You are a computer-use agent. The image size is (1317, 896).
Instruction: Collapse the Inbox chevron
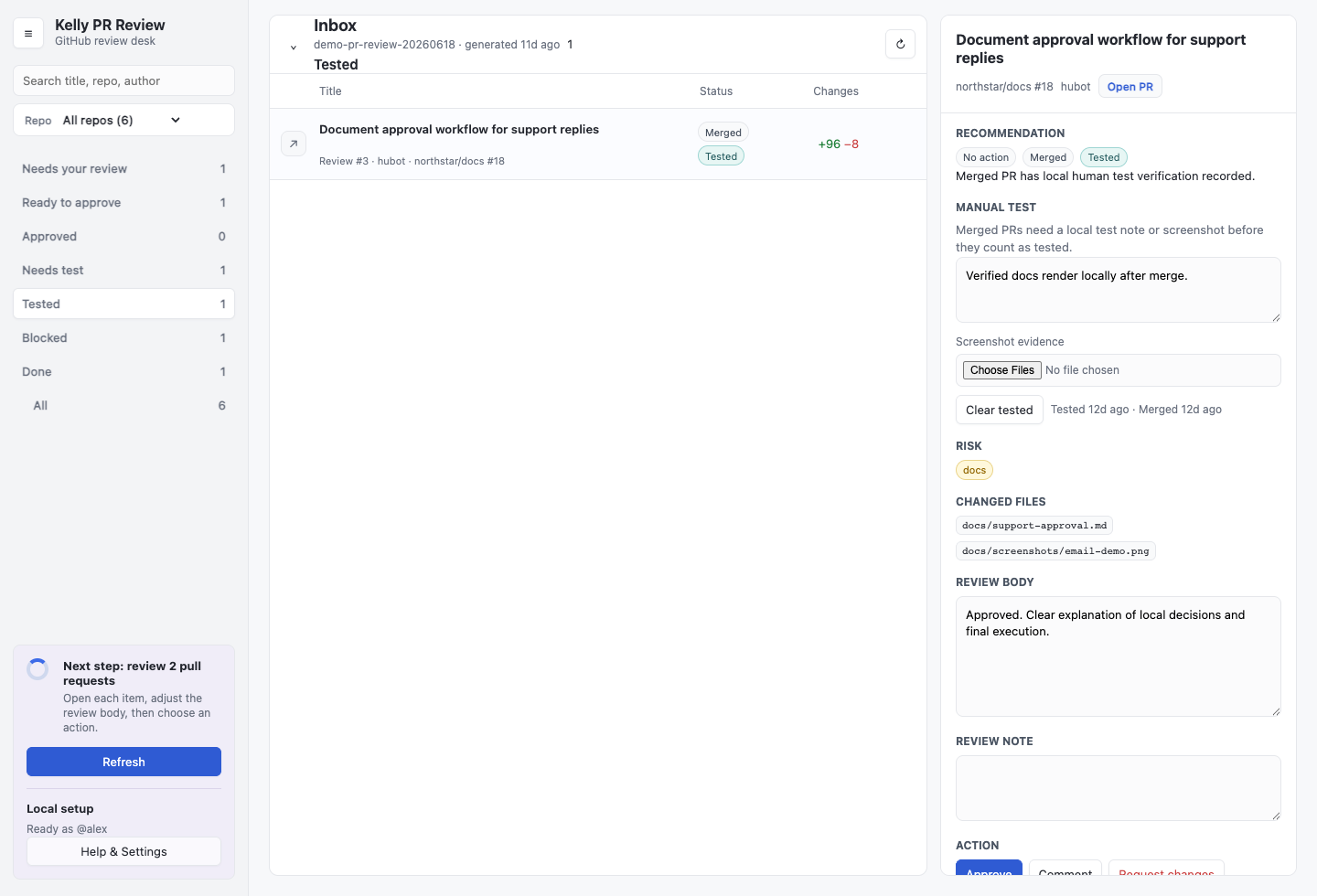pyautogui.click(x=294, y=48)
